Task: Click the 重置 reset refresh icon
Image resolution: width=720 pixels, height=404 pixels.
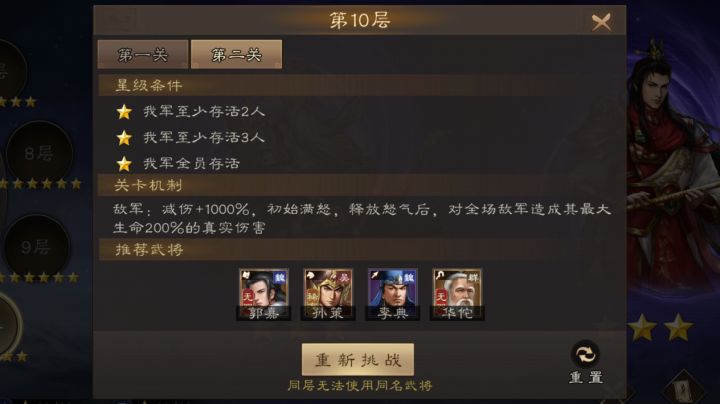Action: click(x=586, y=354)
